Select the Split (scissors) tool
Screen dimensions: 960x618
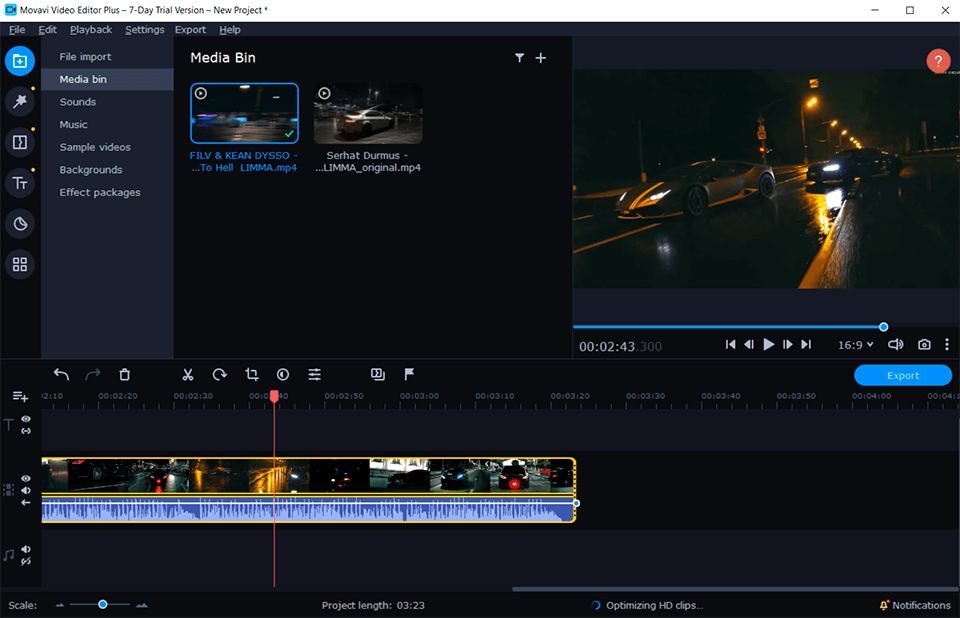tap(187, 374)
